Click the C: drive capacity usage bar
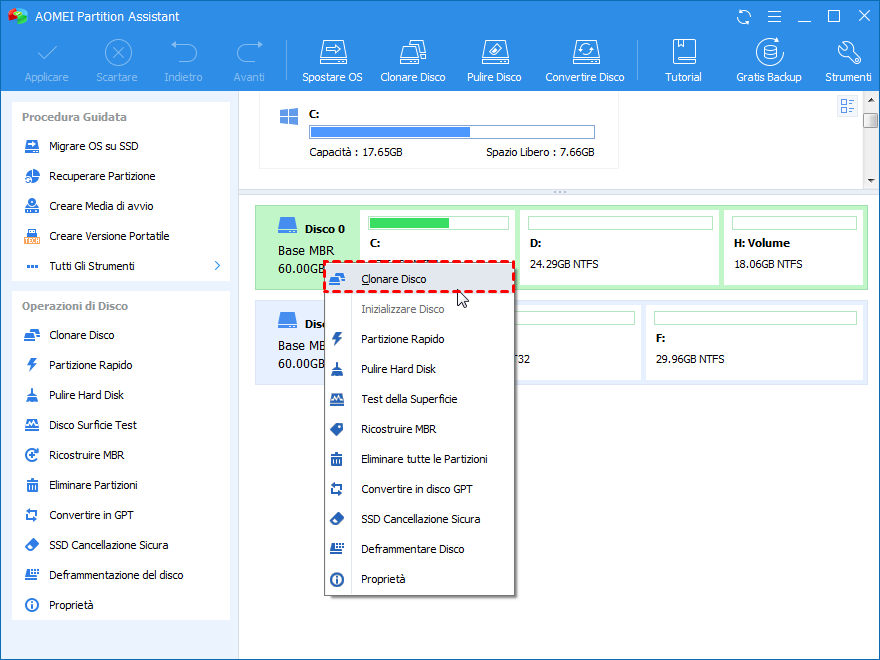 click(x=451, y=132)
